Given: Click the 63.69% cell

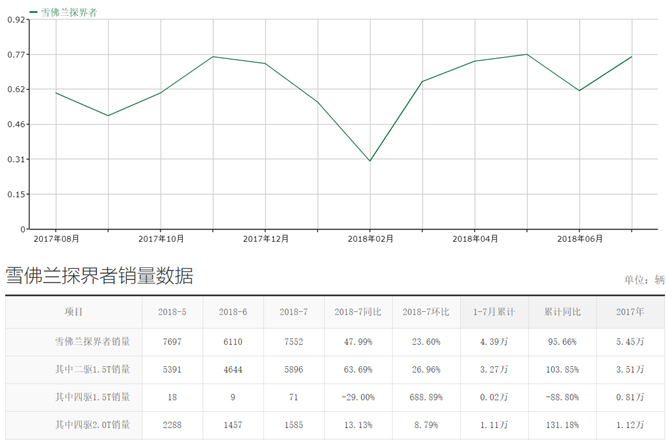Looking at the screenshot, I should [x=358, y=369].
